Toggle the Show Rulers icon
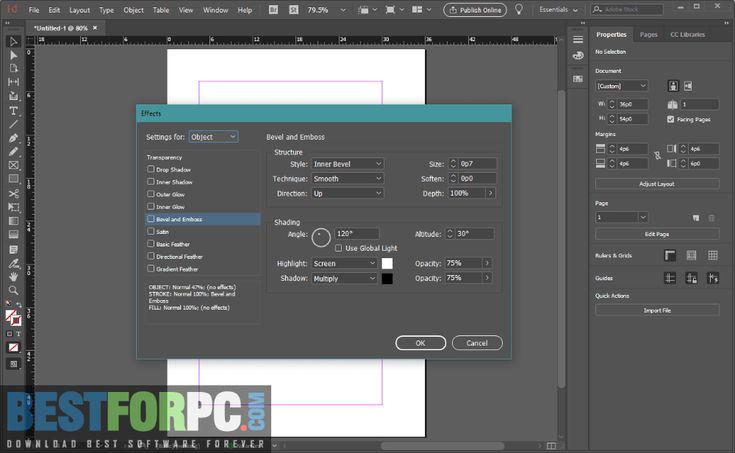735x453 pixels. coord(670,255)
